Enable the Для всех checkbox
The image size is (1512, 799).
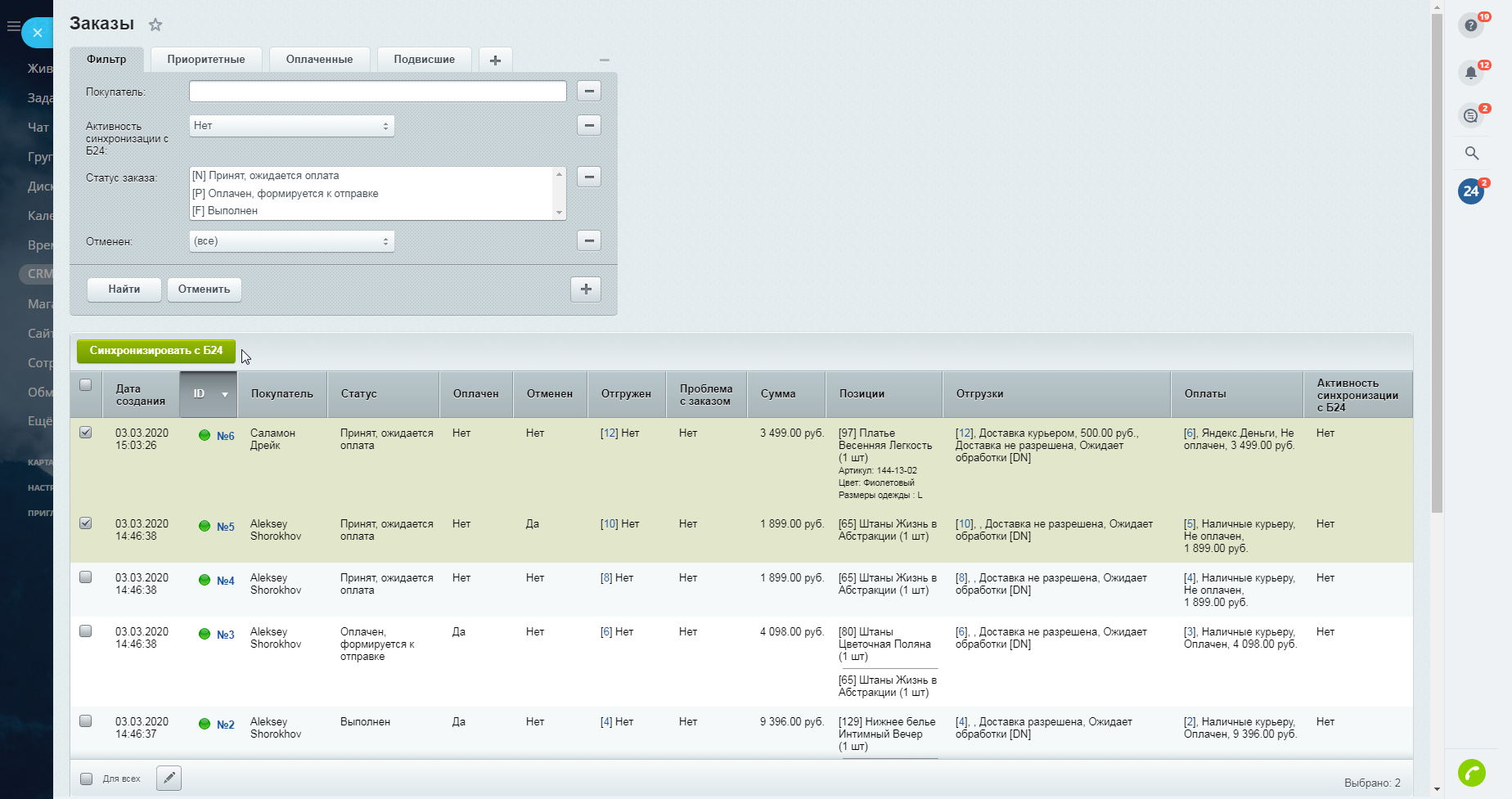coord(87,779)
